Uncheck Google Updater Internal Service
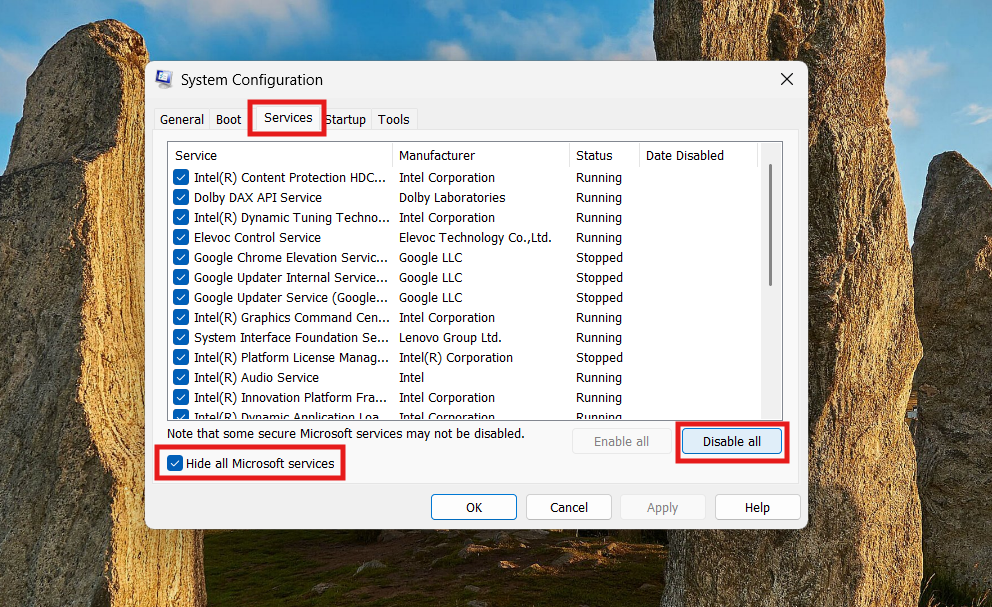Image resolution: width=992 pixels, height=607 pixels. click(181, 277)
